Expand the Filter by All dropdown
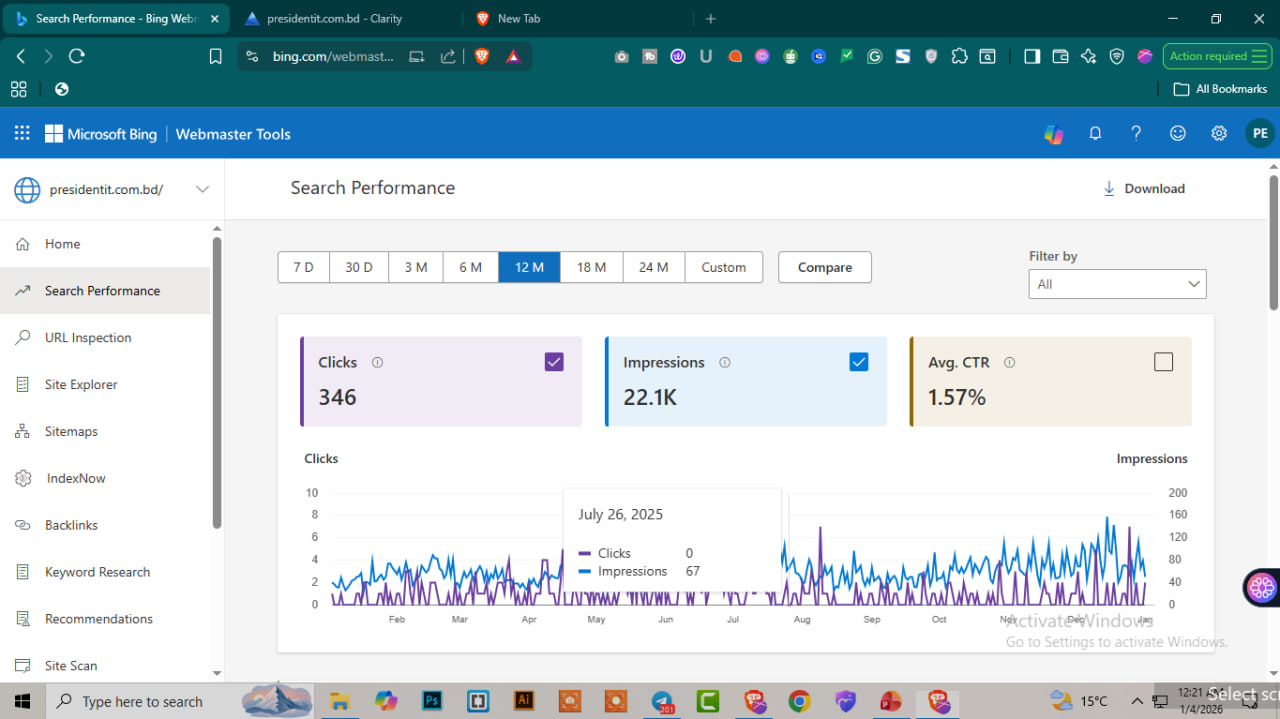 coord(1117,284)
